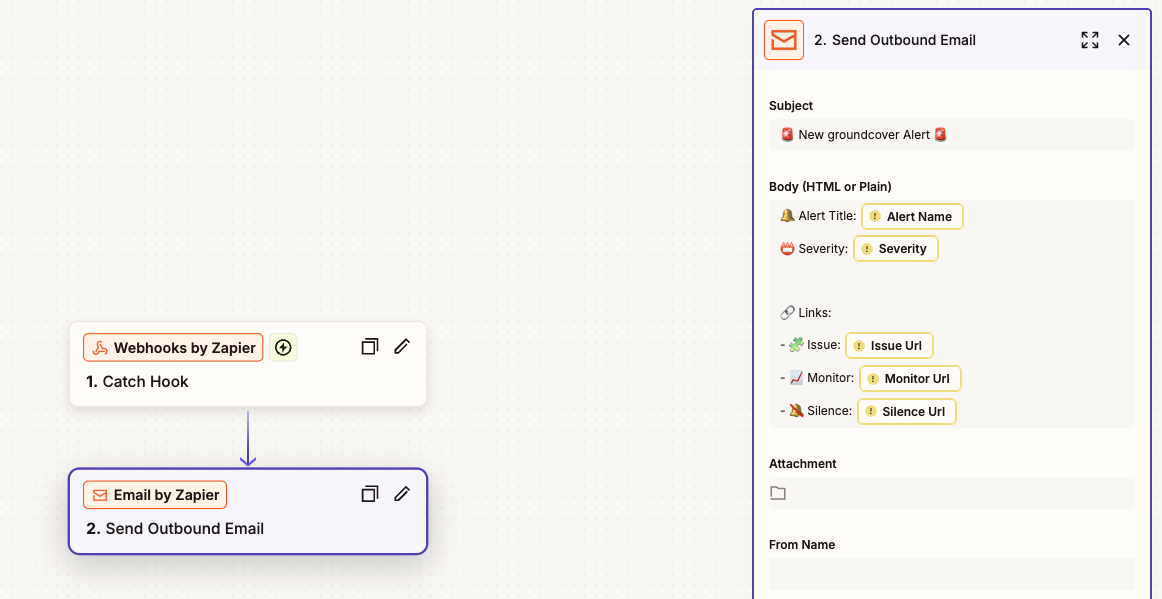The width and height of the screenshot is (1162, 599).
Task: Click the From Name input field
Action: tap(951, 574)
